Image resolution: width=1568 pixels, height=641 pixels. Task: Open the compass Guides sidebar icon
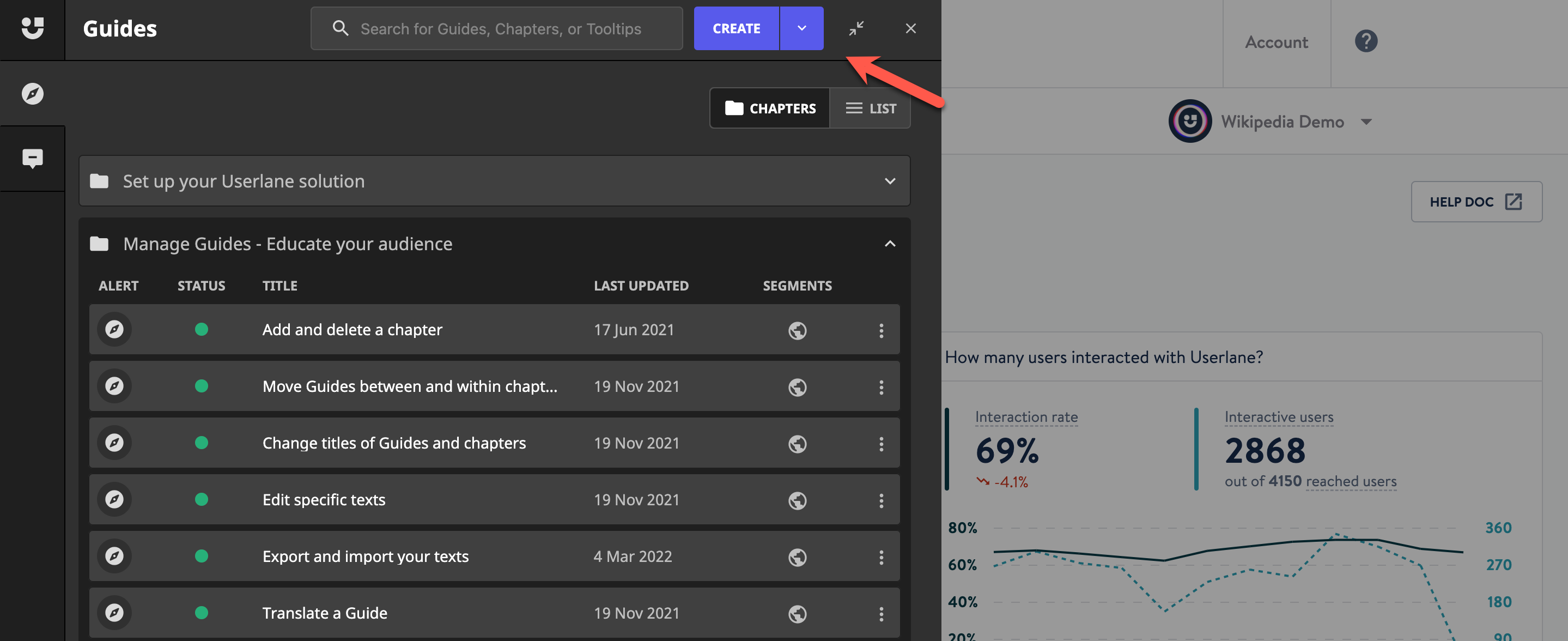click(x=32, y=94)
